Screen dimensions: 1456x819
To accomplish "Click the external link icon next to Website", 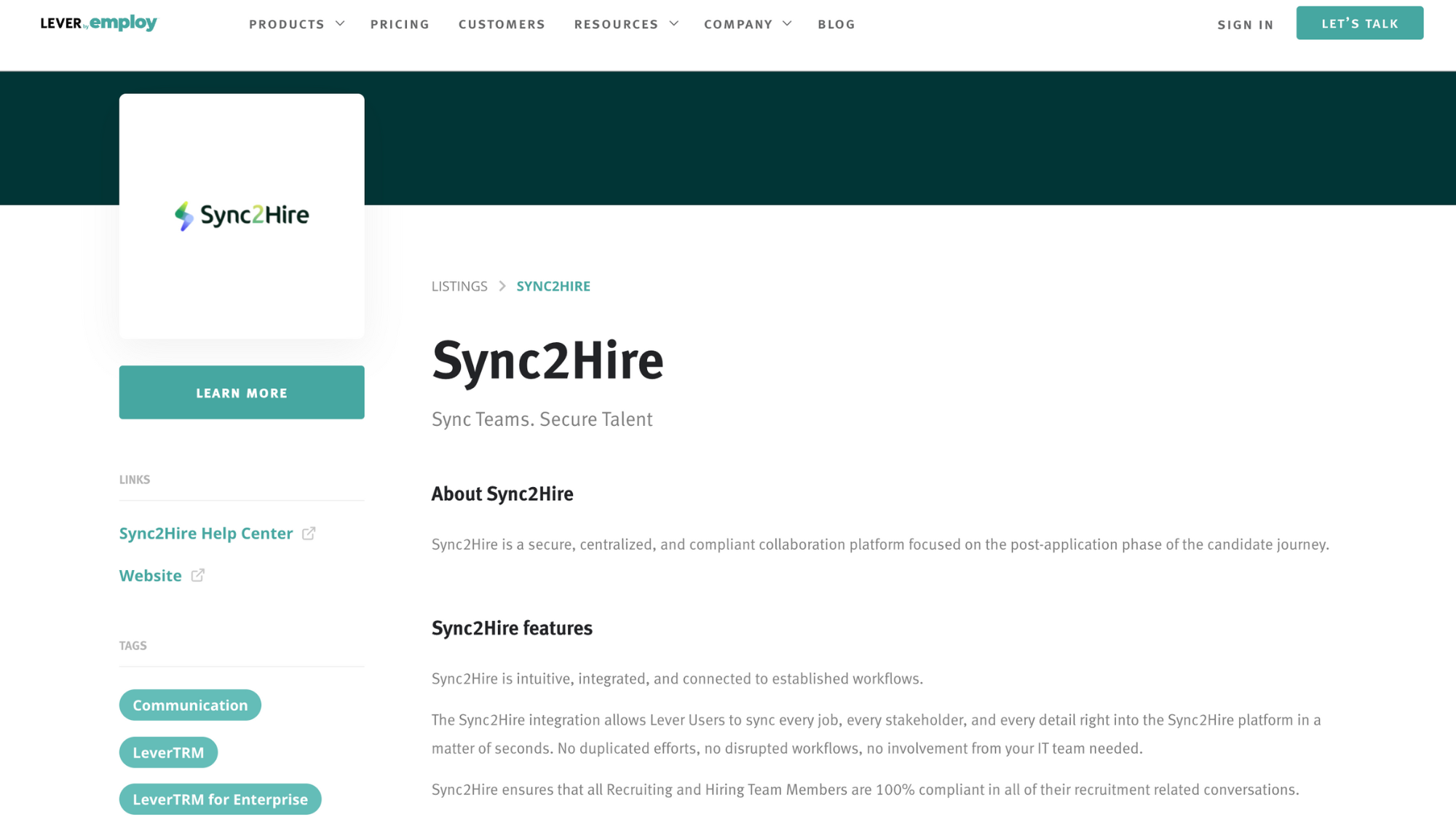I will [197, 575].
